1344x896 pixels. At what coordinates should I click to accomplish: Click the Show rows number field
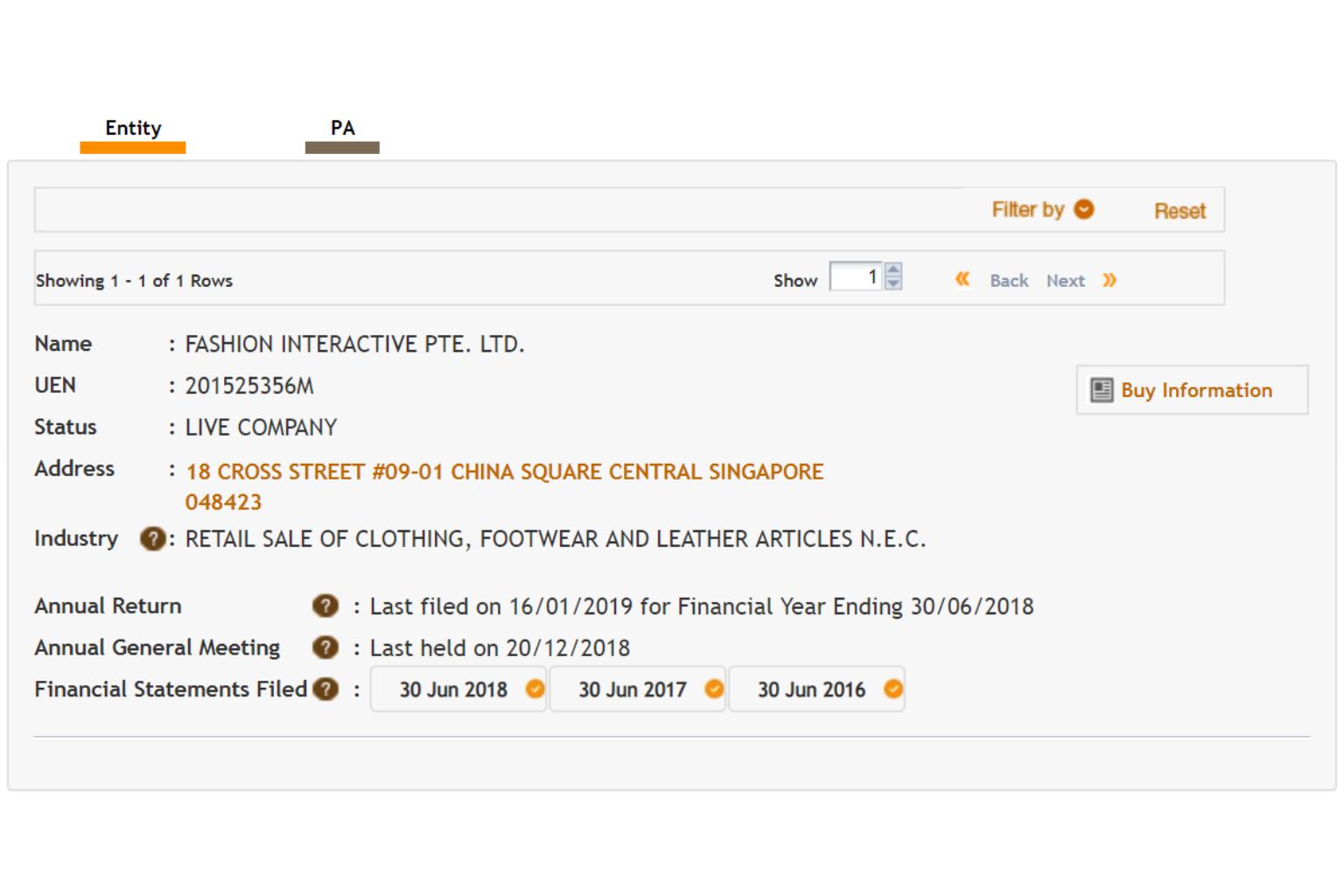[856, 277]
